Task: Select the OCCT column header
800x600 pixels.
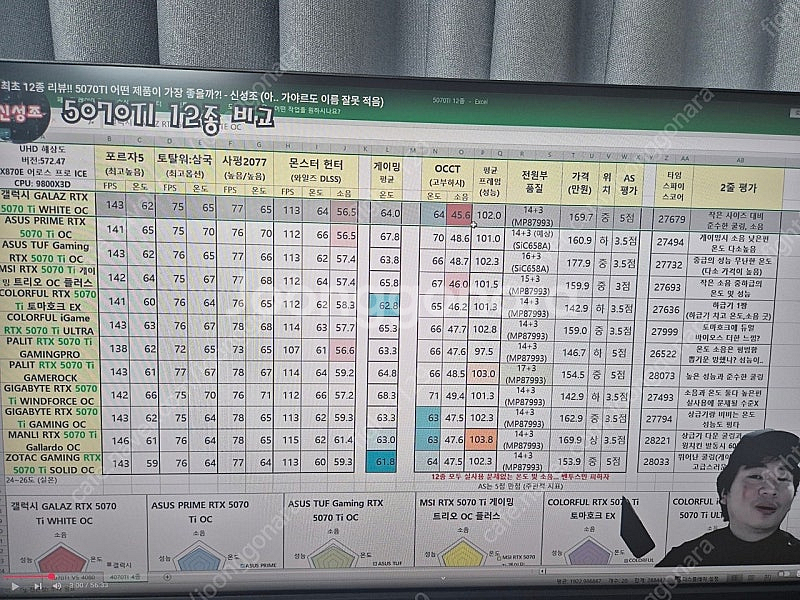Action: (x=447, y=174)
